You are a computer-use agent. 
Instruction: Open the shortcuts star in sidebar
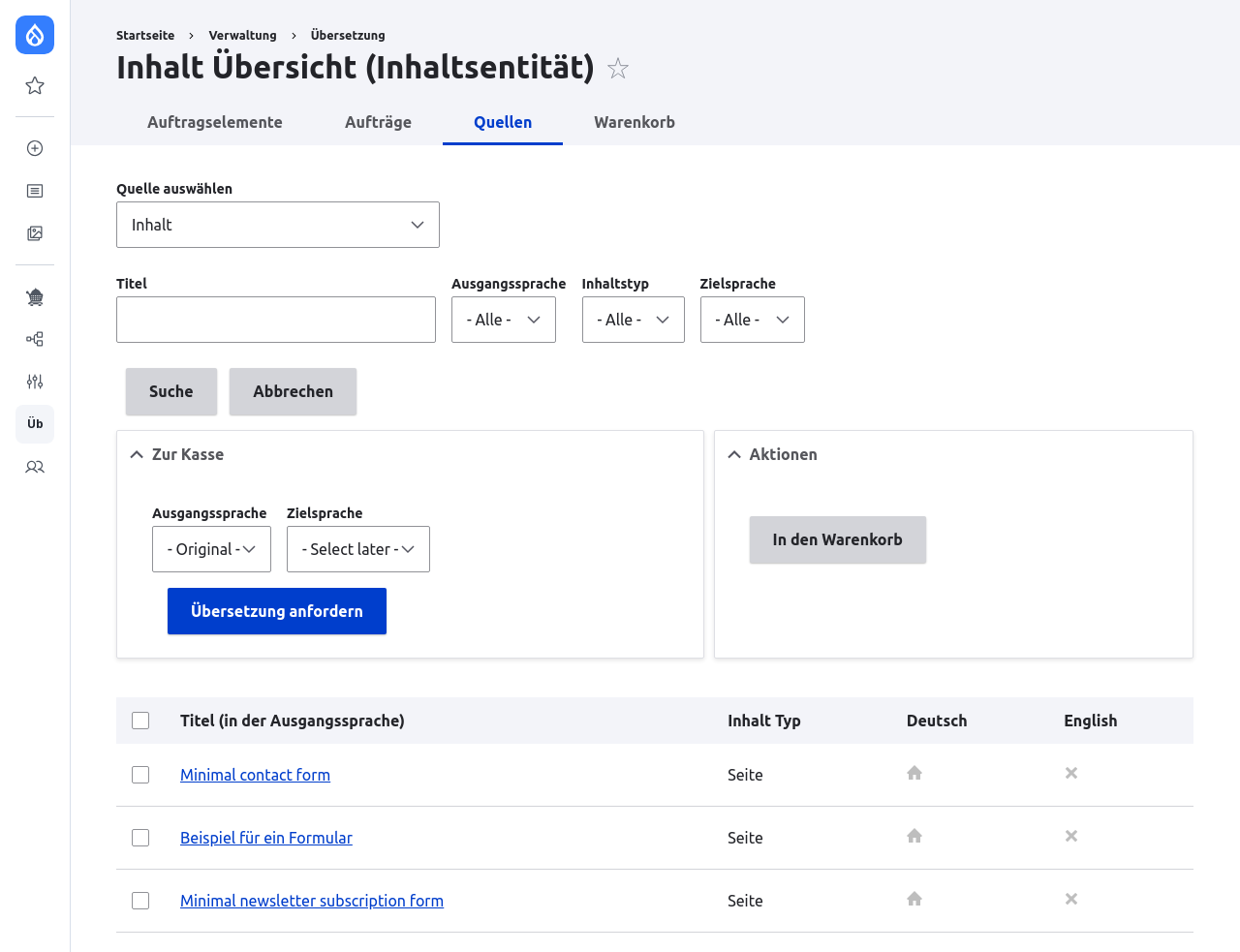point(35,86)
